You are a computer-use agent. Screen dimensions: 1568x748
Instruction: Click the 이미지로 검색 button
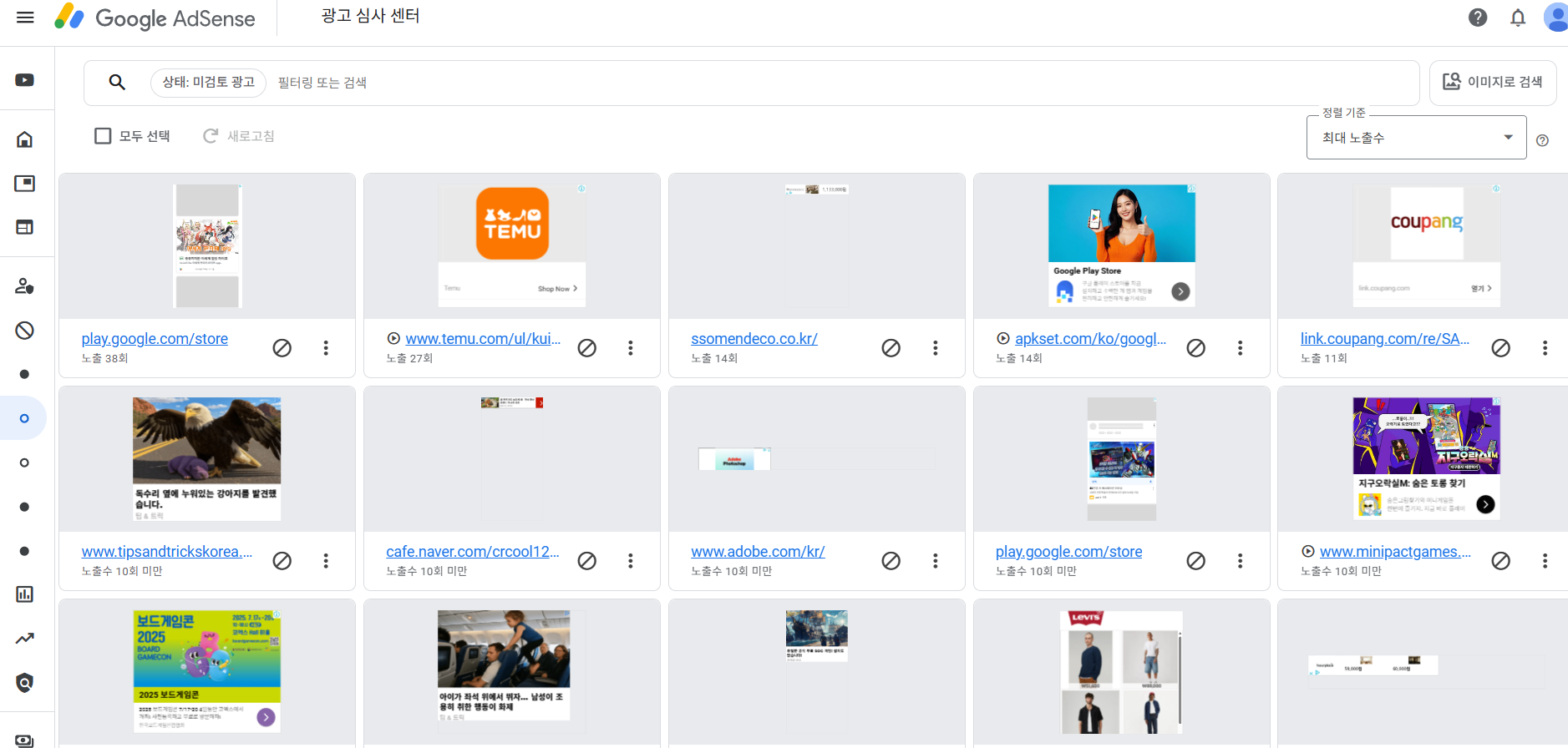[1493, 82]
